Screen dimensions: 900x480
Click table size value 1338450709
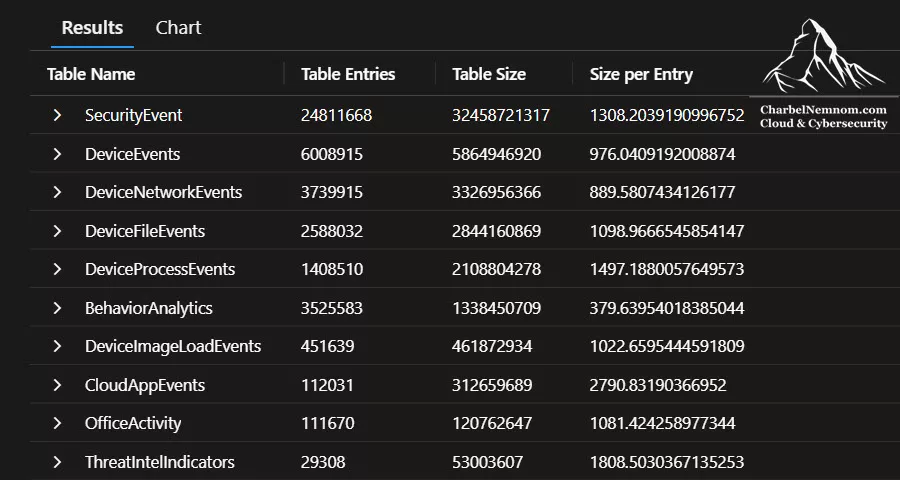click(496, 308)
